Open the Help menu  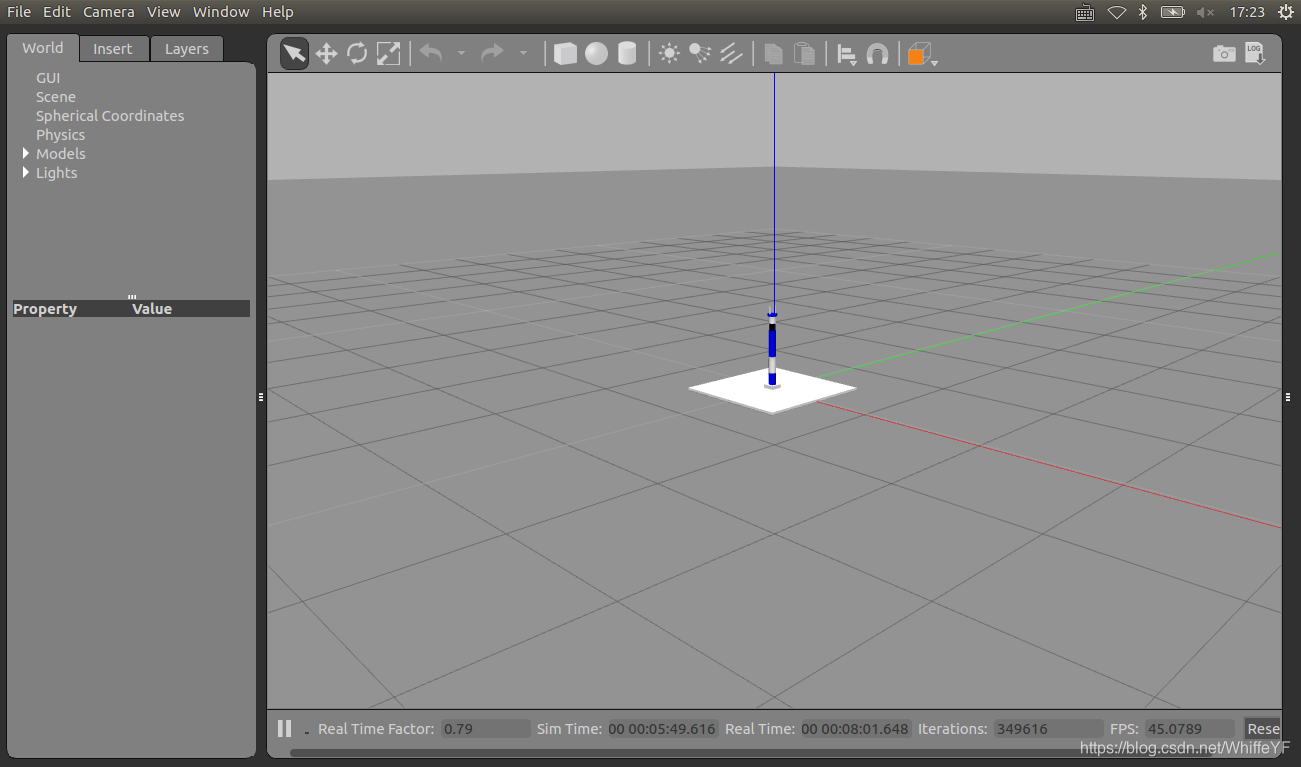click(278, 12)
